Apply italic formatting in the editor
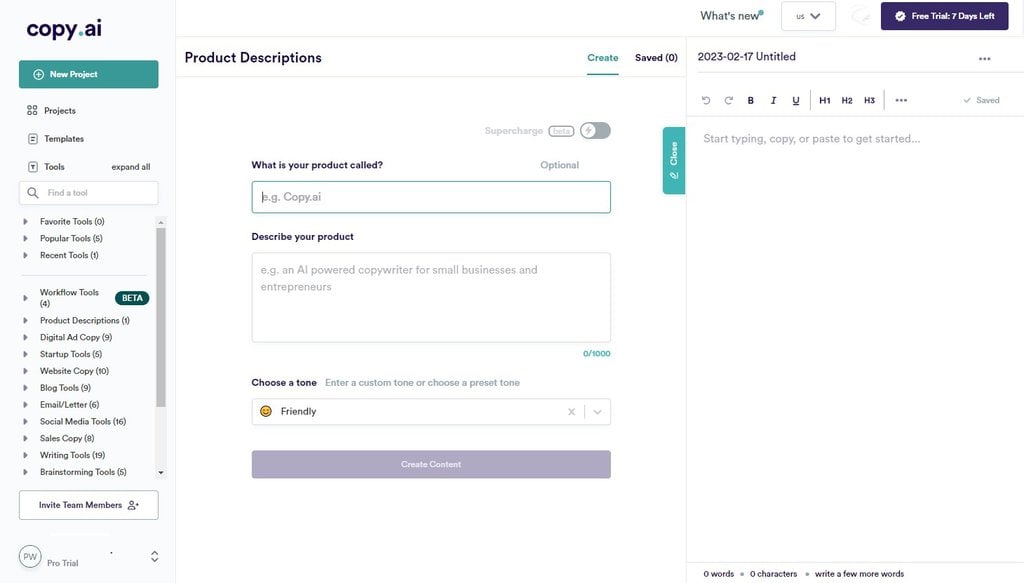 pyautogui.click(x=773, y=100)
